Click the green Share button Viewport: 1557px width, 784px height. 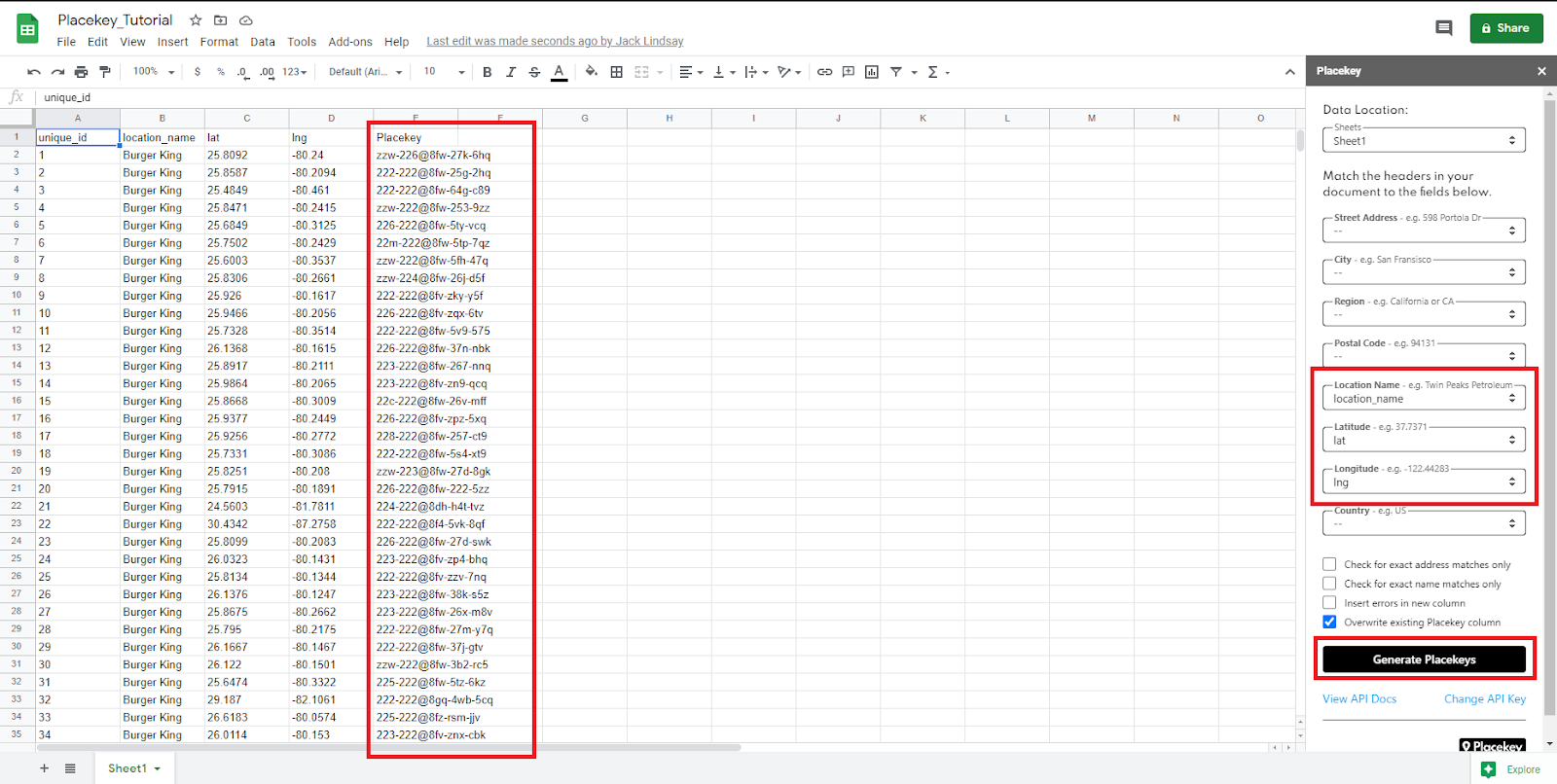coord(1505,28)
